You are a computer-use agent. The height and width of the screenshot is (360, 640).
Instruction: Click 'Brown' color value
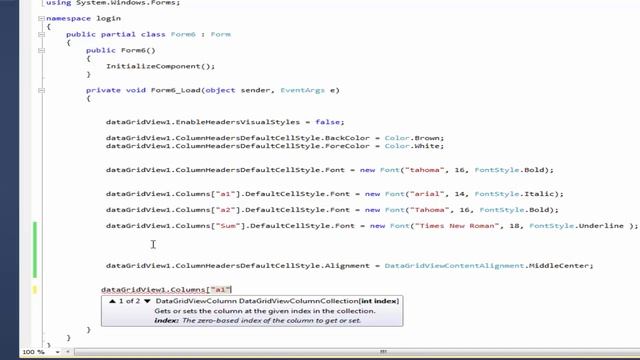(427, 138)
